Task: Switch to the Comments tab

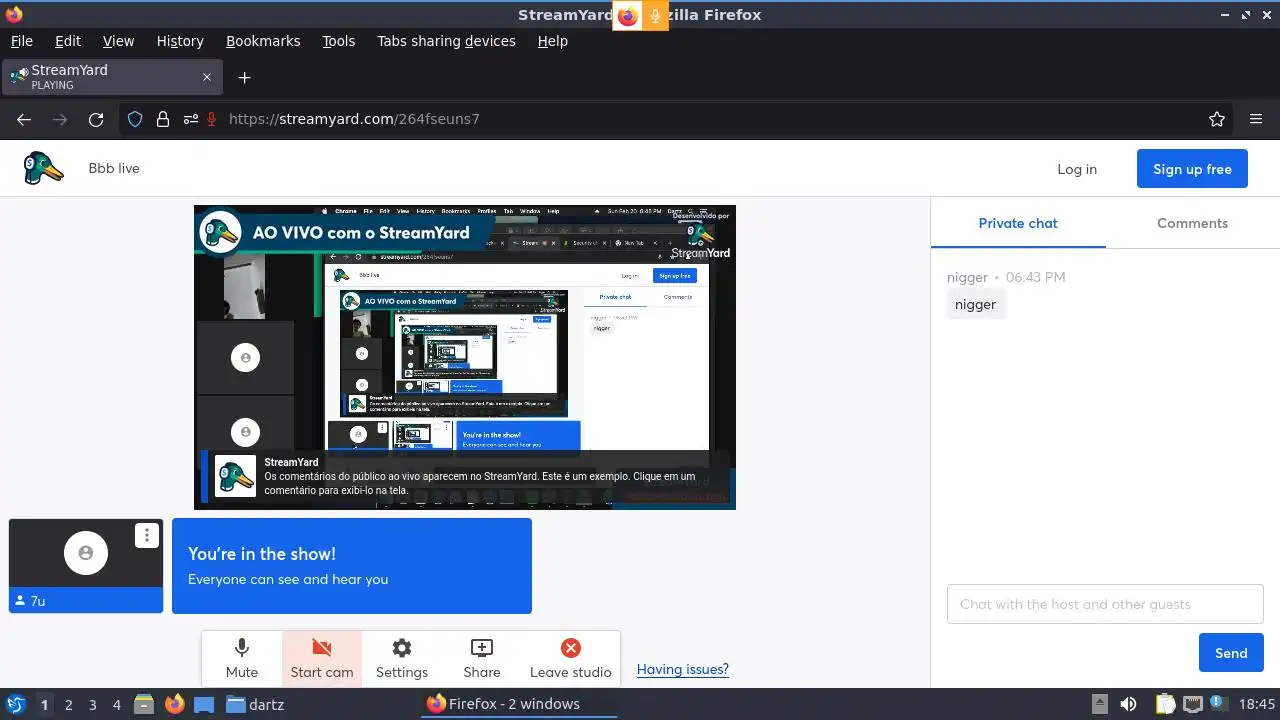Action: [x=1192, y=223]
